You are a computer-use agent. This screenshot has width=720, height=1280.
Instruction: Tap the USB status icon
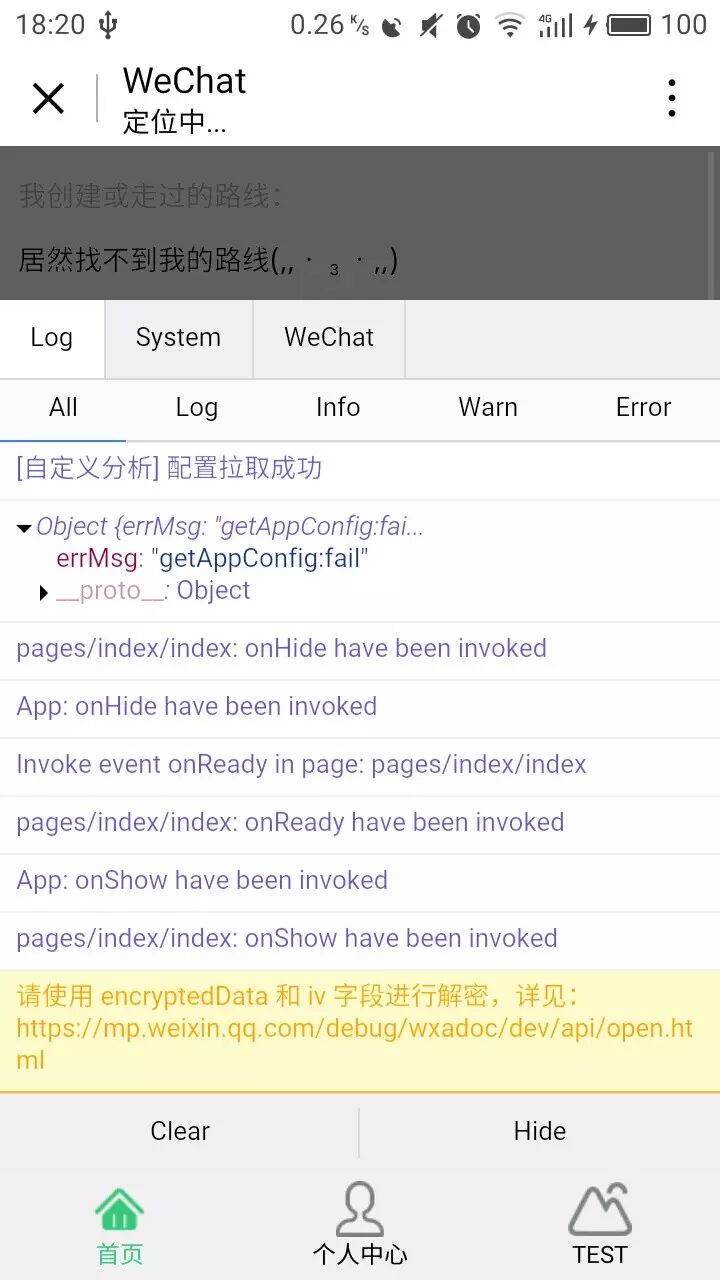tap(108, 25)
